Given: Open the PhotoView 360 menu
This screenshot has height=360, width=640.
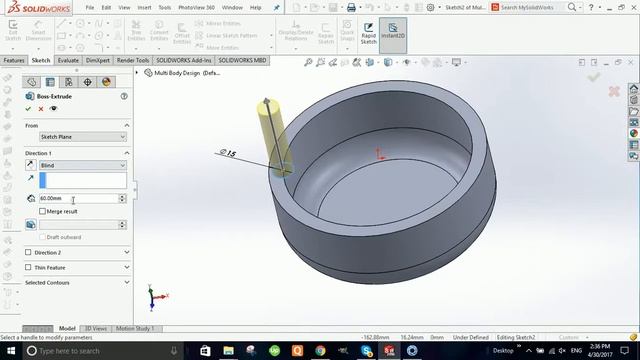Looking at the screenshot, I should tap(196, 7).
